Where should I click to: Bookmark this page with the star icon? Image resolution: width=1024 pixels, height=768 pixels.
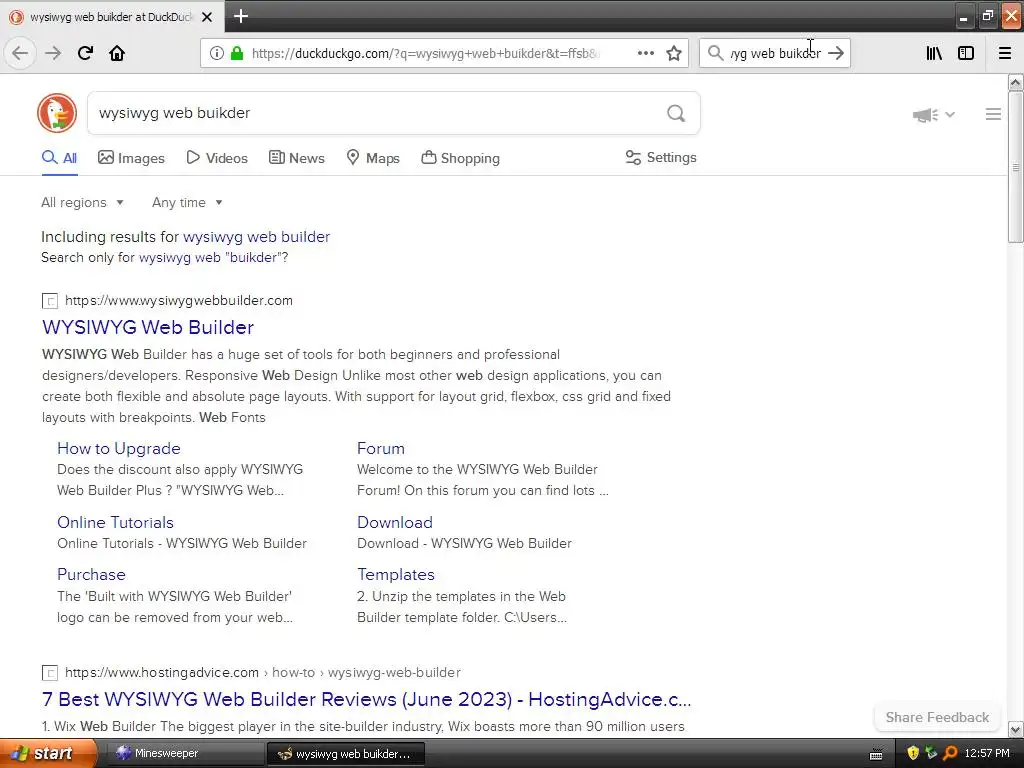[674, 53]
